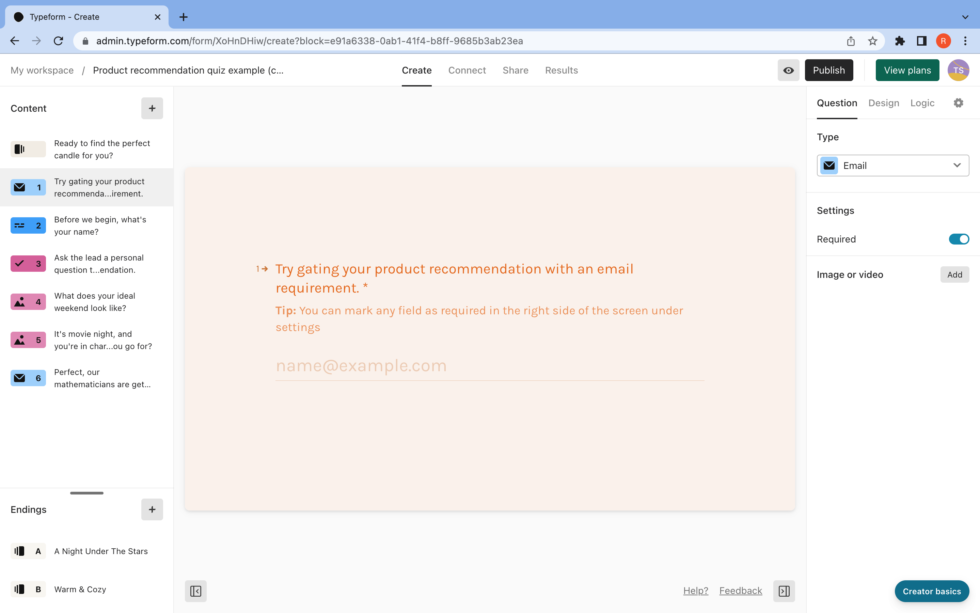Open the Results section

(561, 70)
